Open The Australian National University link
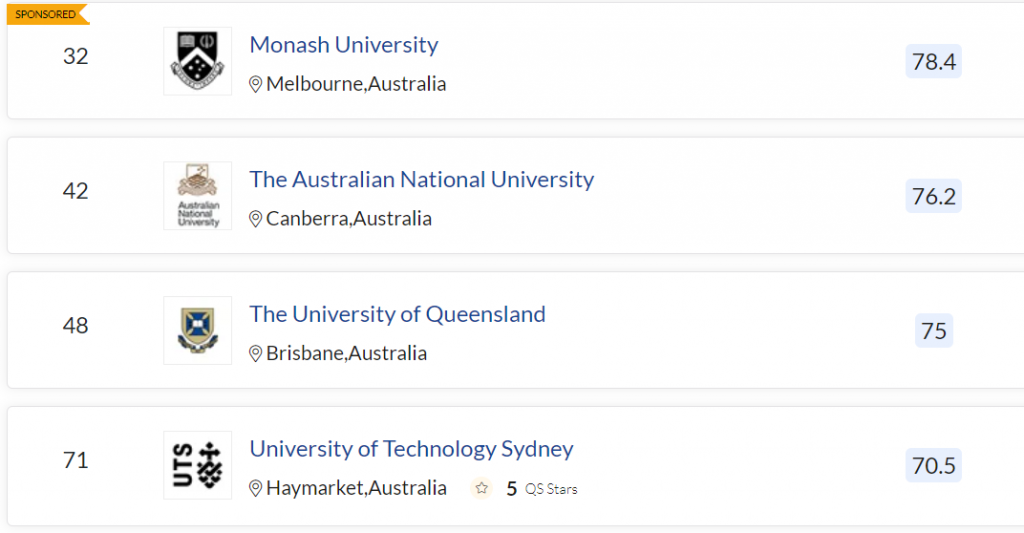 click(x=421, y=180)
